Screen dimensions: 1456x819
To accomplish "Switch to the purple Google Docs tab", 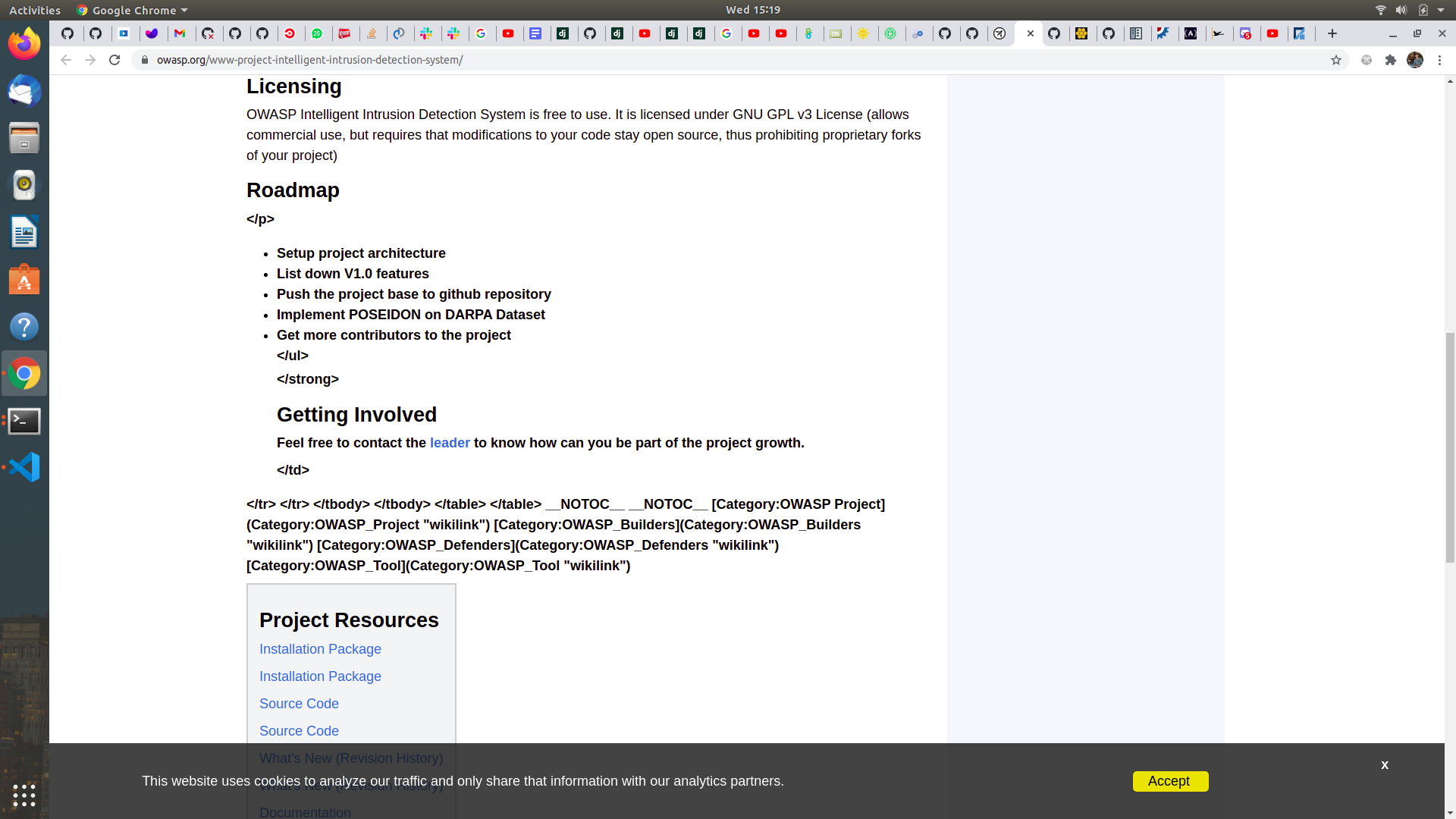I will point(535,33).
